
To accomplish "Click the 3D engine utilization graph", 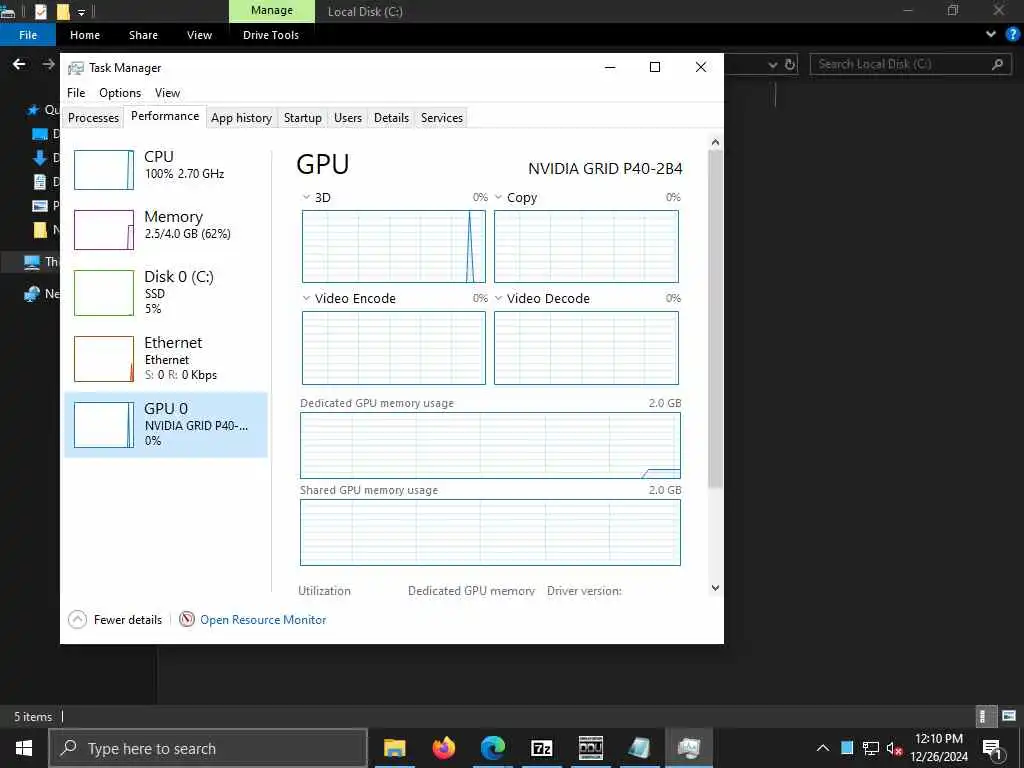I will point(394,246).
